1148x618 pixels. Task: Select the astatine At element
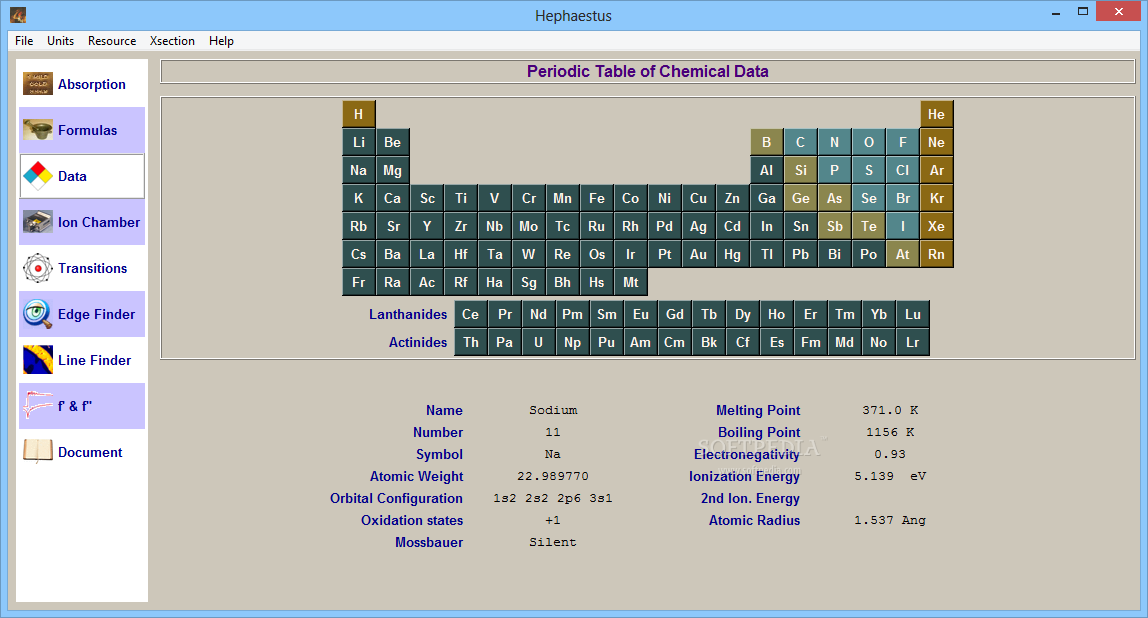point(903,254)
